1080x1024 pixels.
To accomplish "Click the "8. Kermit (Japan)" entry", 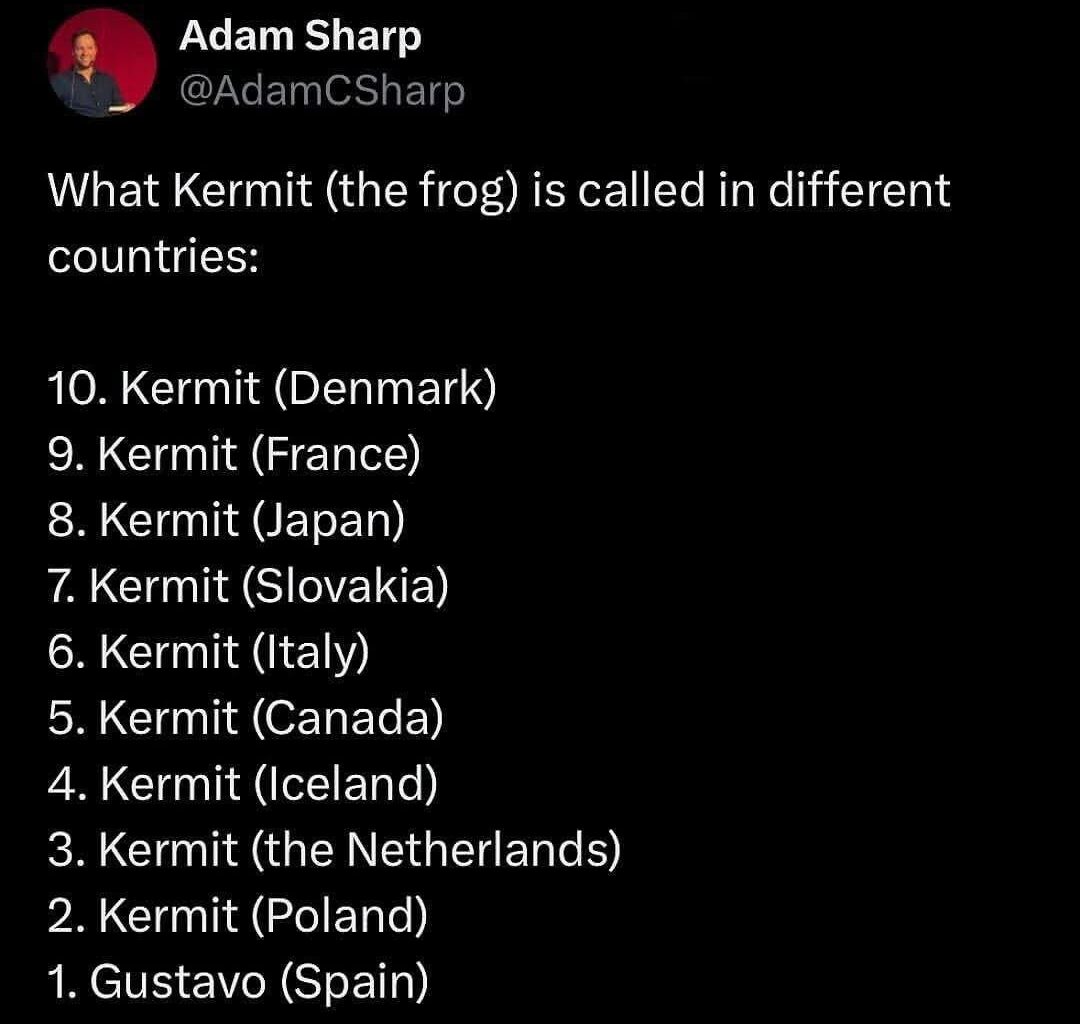I will pyautogui.click(x=225, y=520).
